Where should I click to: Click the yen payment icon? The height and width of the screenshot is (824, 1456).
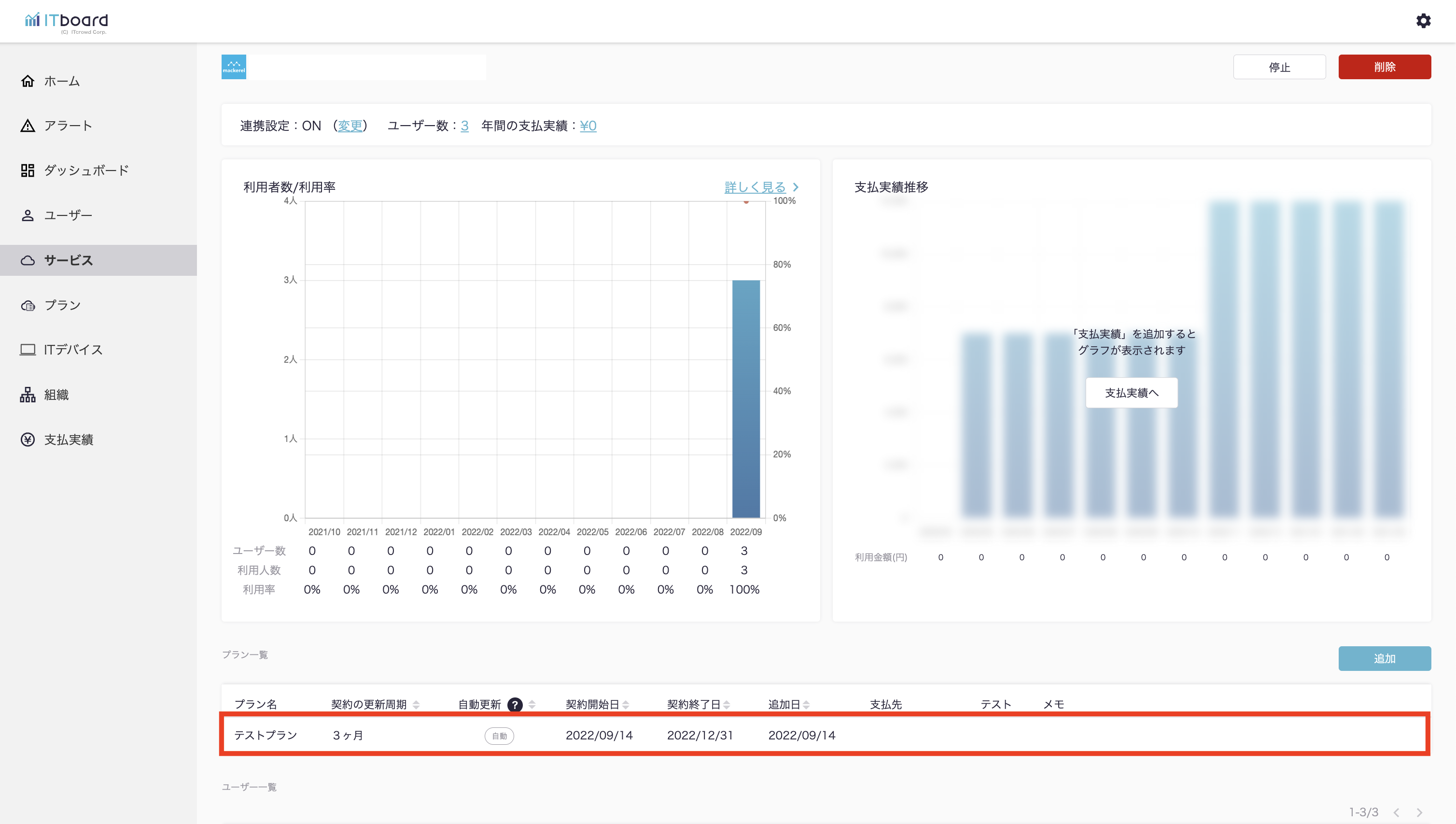click(x=28, y=439)
